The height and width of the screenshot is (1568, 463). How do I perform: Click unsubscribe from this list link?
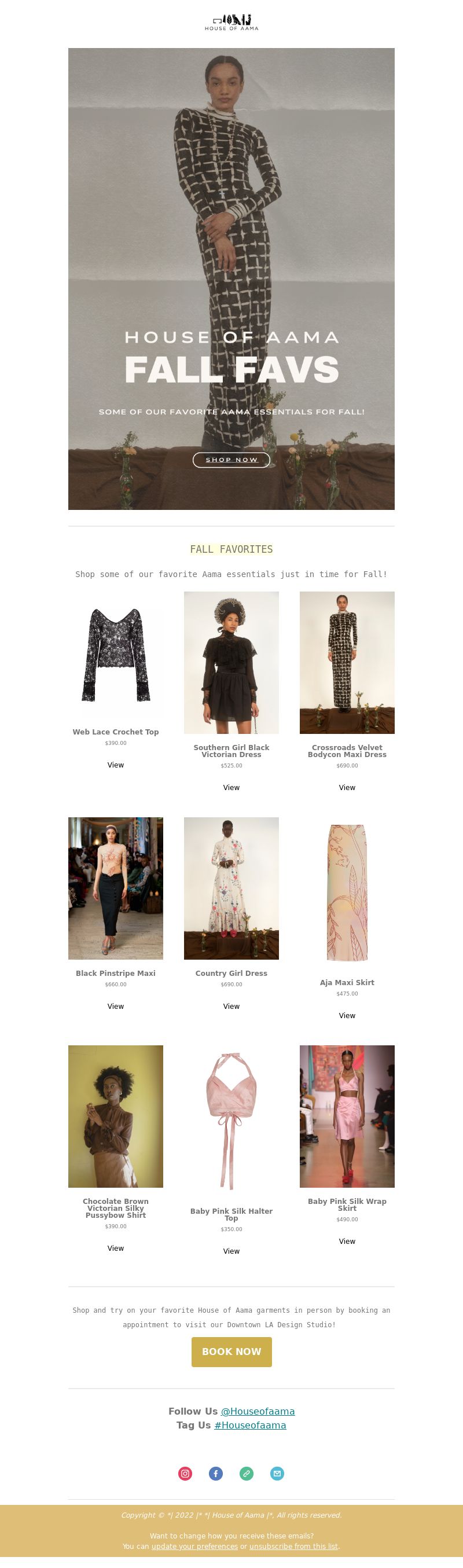293,1546
